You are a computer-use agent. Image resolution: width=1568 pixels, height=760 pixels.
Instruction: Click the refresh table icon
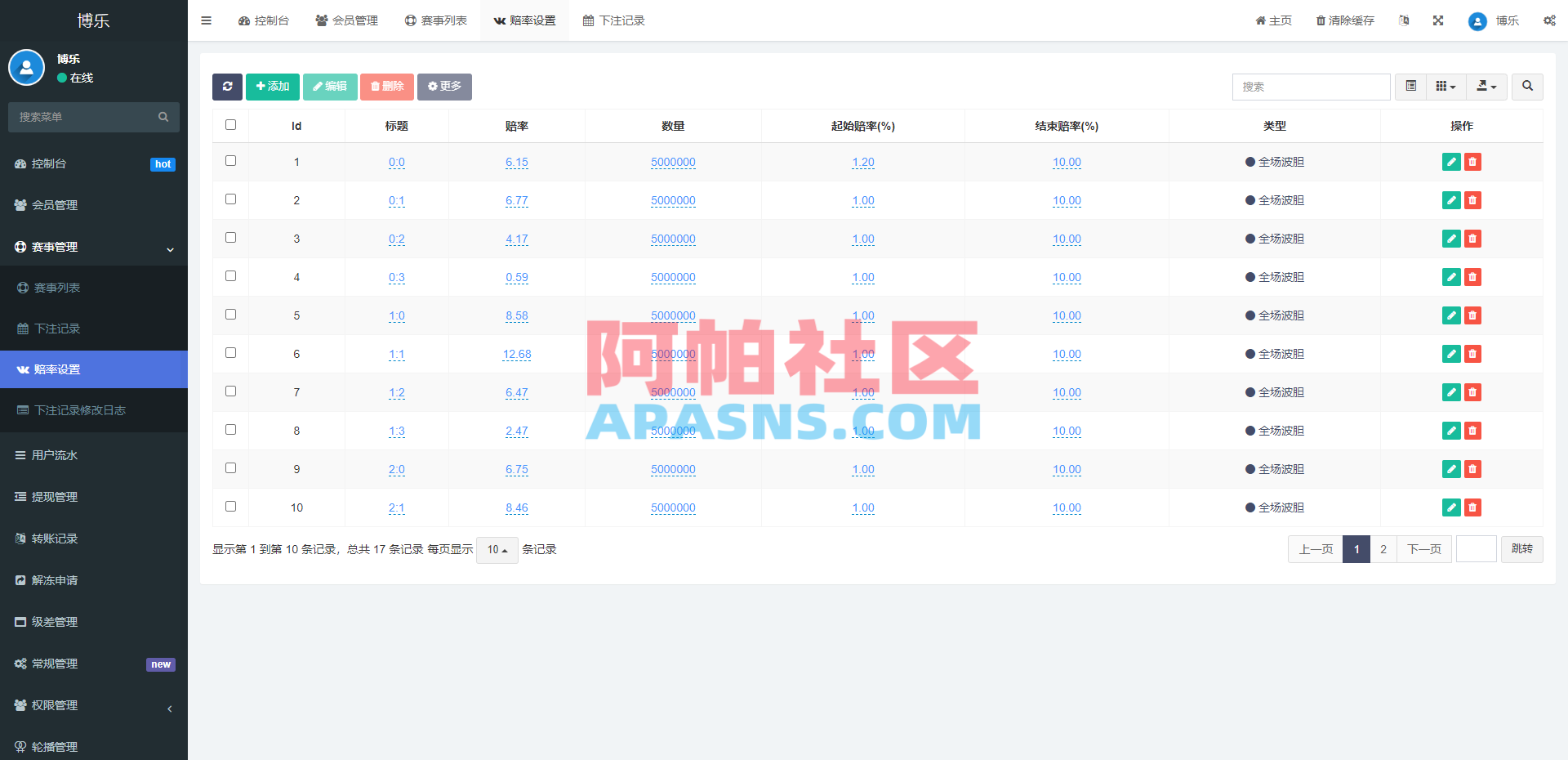point(227,87)
